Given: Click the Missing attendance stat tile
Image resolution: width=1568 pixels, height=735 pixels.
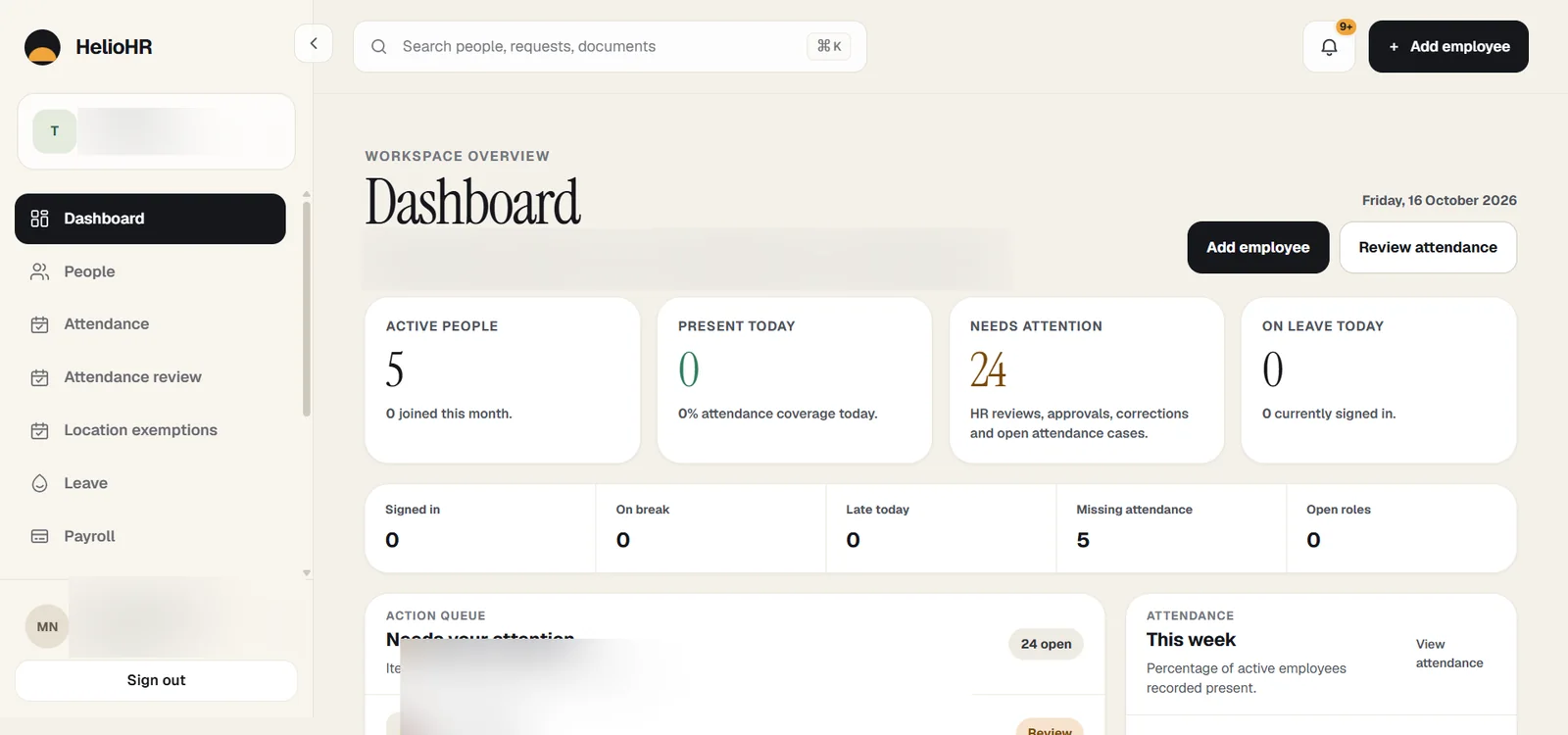Looking at the screenshot, I should coord(1171,528).
